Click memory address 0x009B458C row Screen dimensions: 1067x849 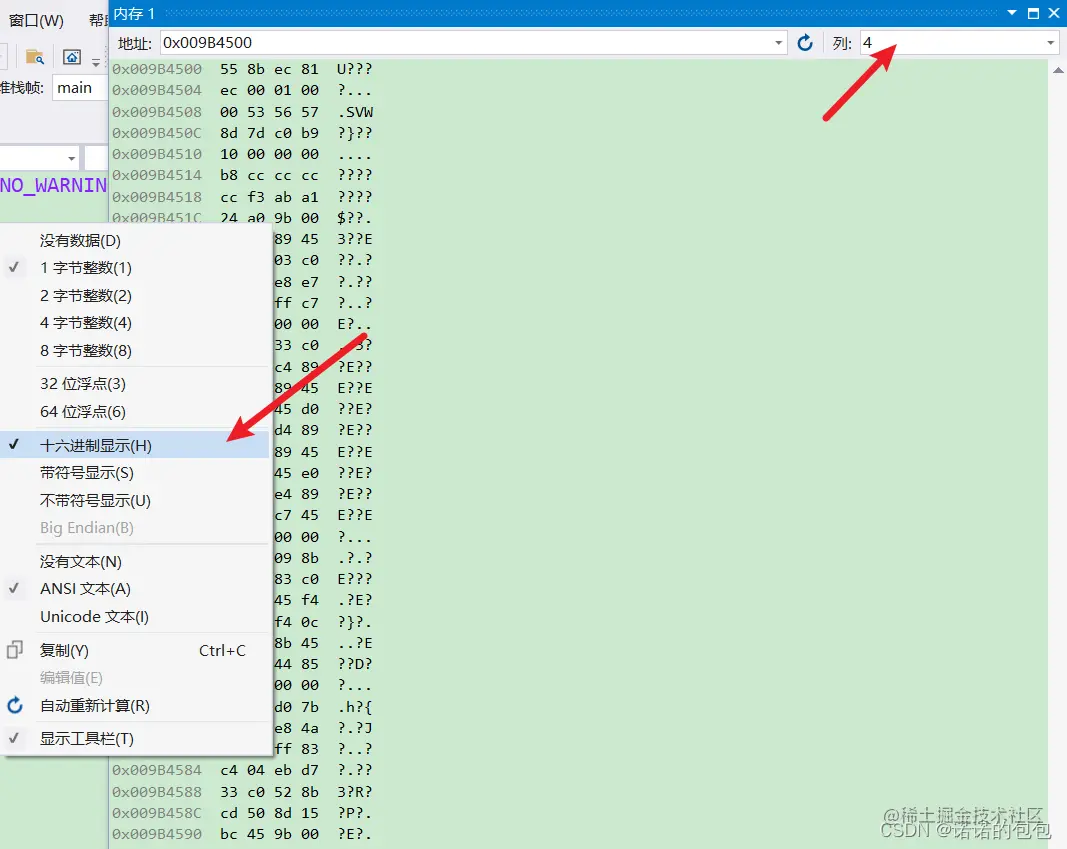coord(157,813)
